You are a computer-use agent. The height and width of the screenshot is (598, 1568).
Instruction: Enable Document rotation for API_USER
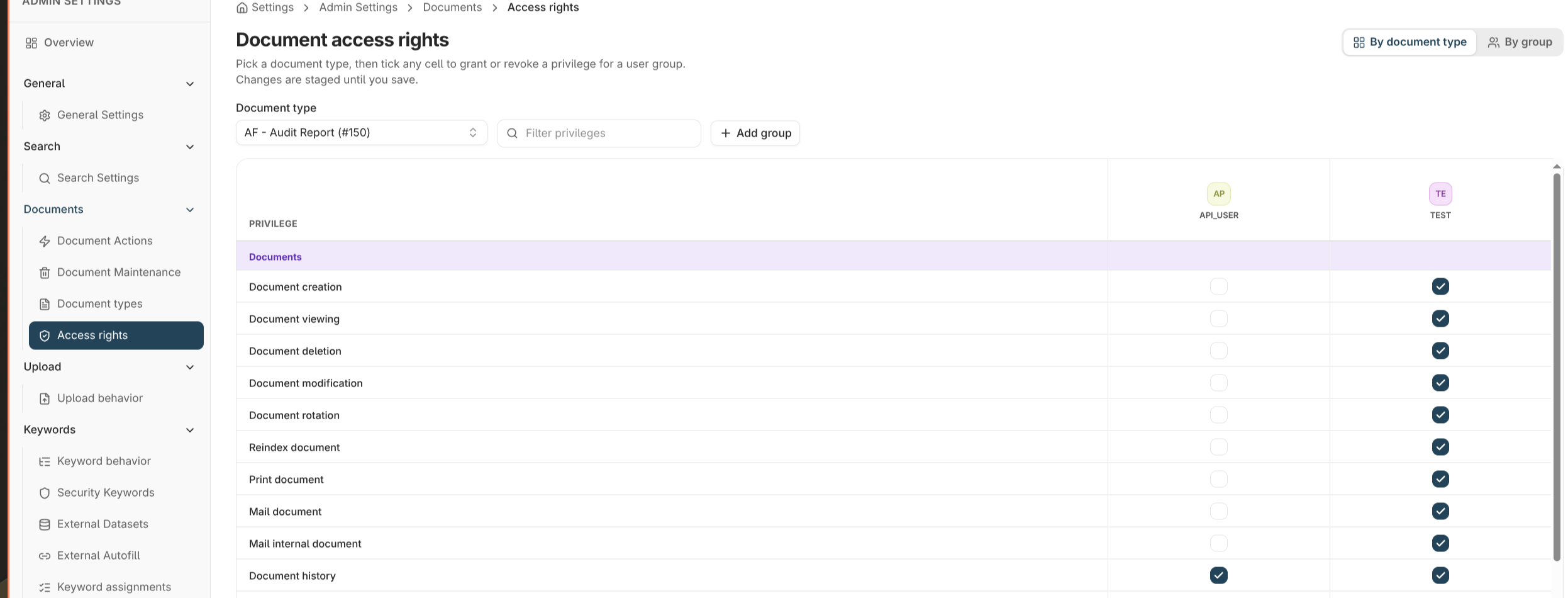point(1219,415)
